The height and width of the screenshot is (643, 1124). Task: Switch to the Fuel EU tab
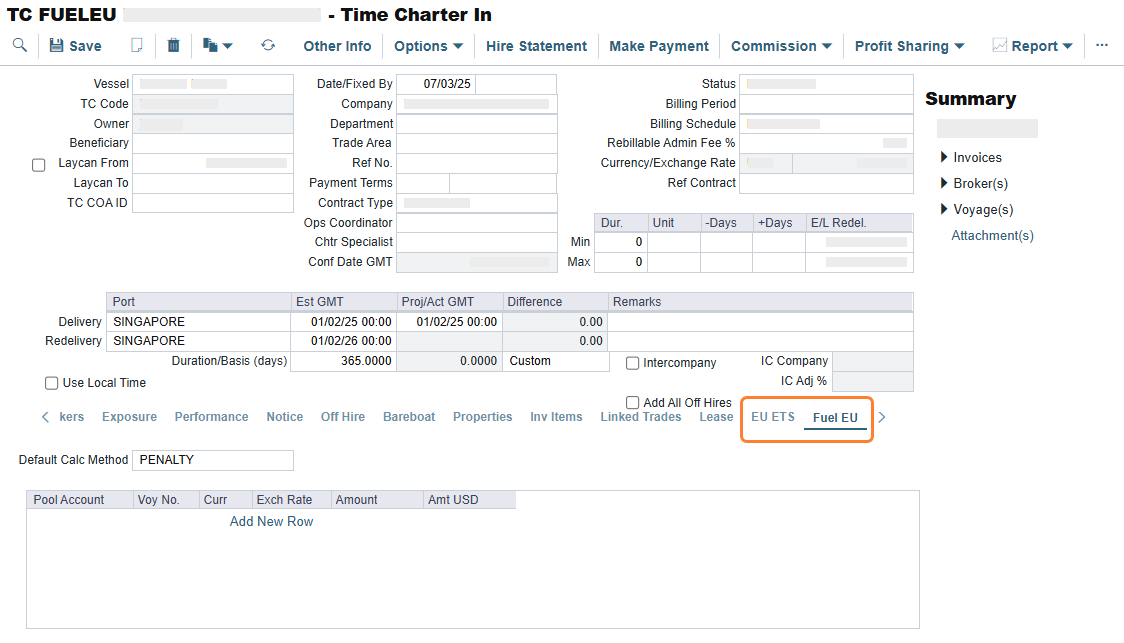tap(835, 418)
